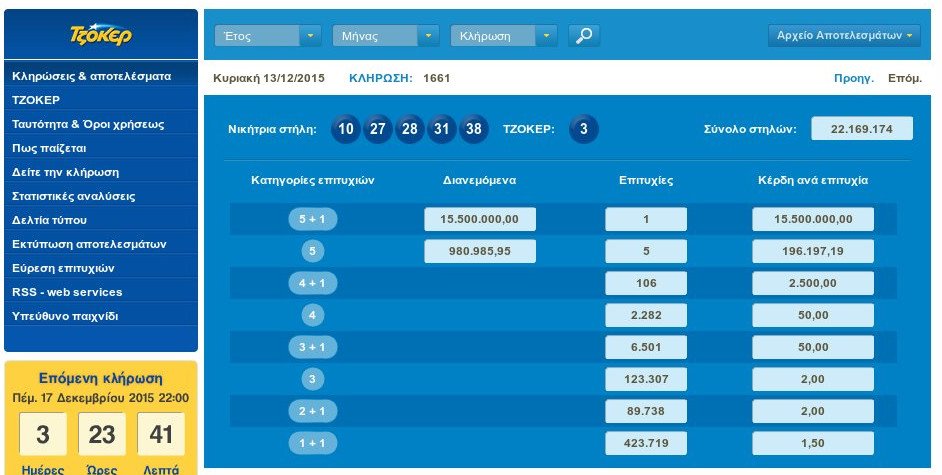Viewport: 942px width, 475px height.
Task: Open the Κλήρωση draw dropdown
Action: (503, 35)
